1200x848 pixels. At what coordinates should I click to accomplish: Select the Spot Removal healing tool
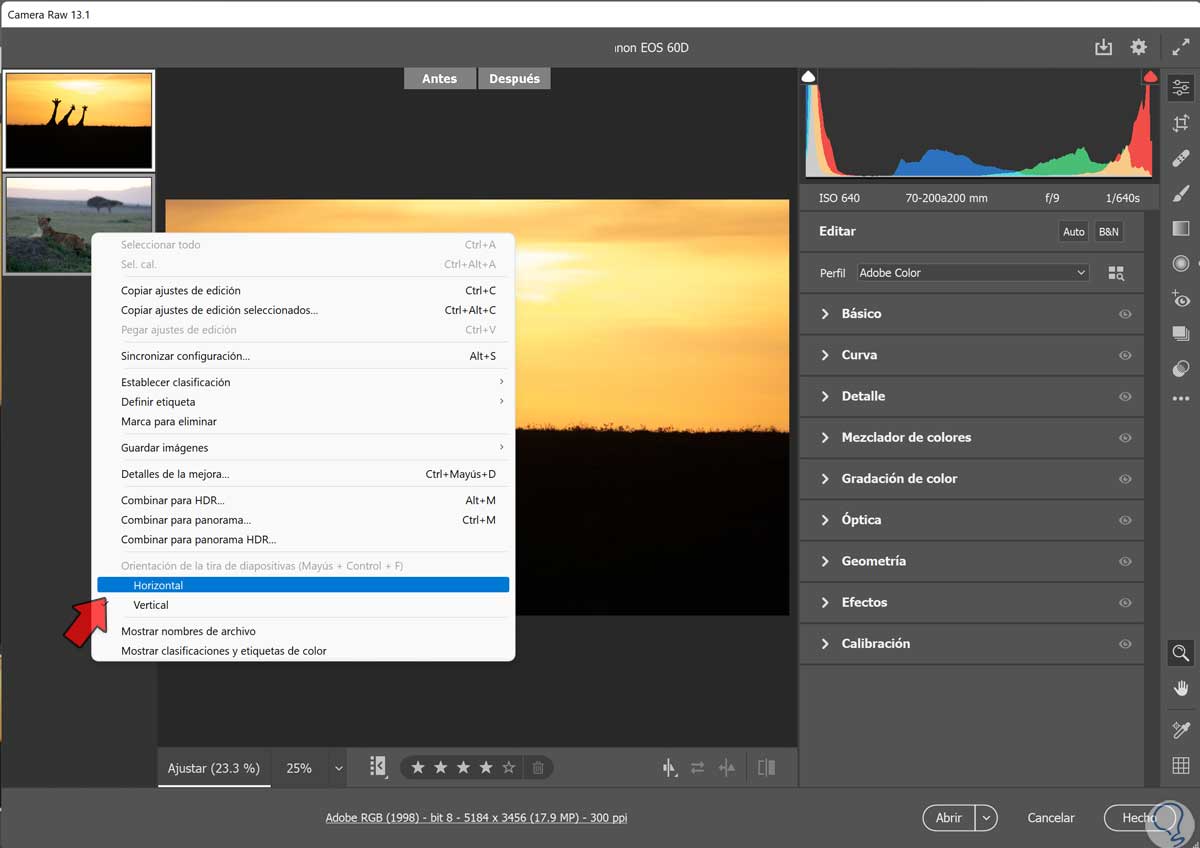[1180, 158]
